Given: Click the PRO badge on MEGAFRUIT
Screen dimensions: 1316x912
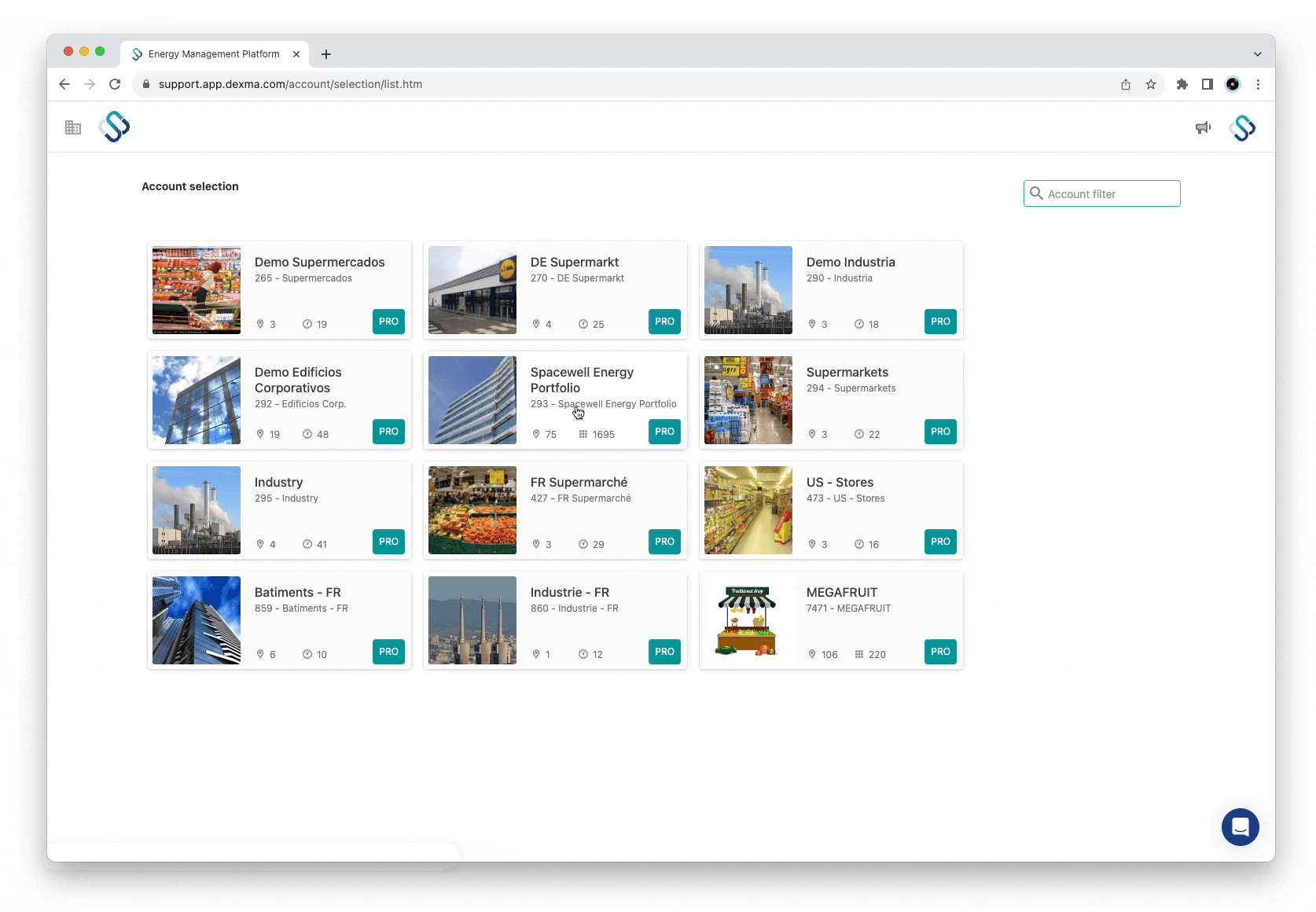Looking at the screenshot, I should pos(940,651).
